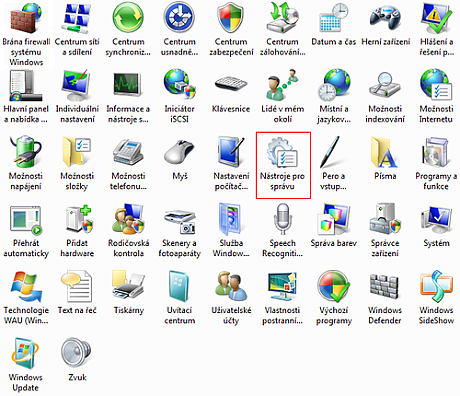This screenshot has width=460, height=396.
Task: Open Informace a nástroje s... icon
Action: (128, 85)
